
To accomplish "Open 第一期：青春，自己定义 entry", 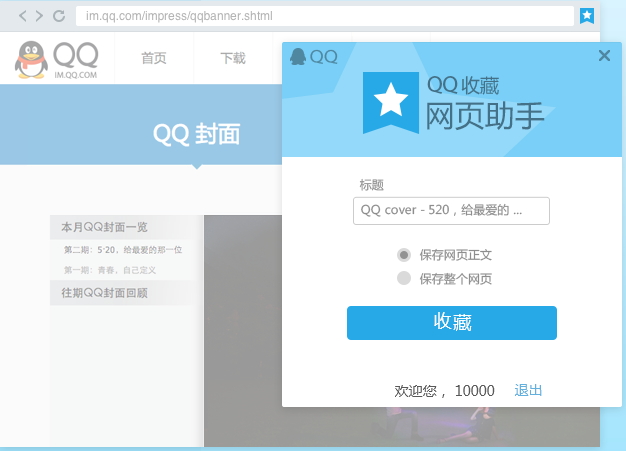I will click(x=110, y=270).
